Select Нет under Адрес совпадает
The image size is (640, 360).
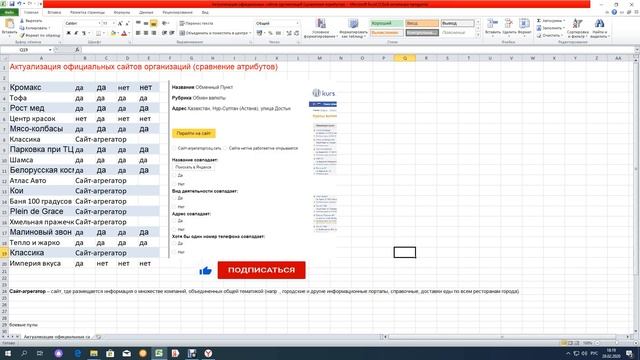(x=175, y=230)
